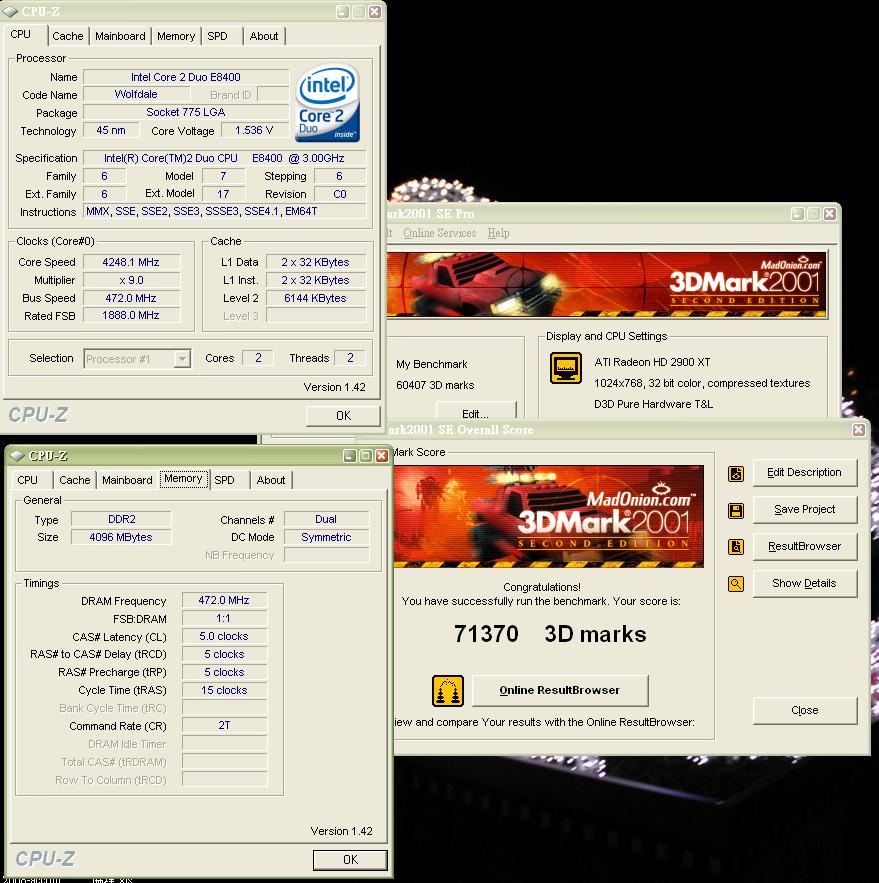Click the Edit... button under My Benchmark

(x=476, y=411)
